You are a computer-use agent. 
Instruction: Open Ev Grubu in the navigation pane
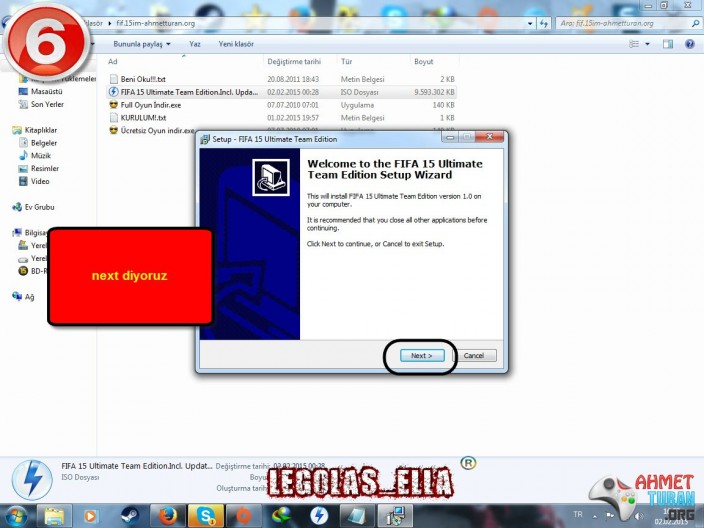coord(40,207)
